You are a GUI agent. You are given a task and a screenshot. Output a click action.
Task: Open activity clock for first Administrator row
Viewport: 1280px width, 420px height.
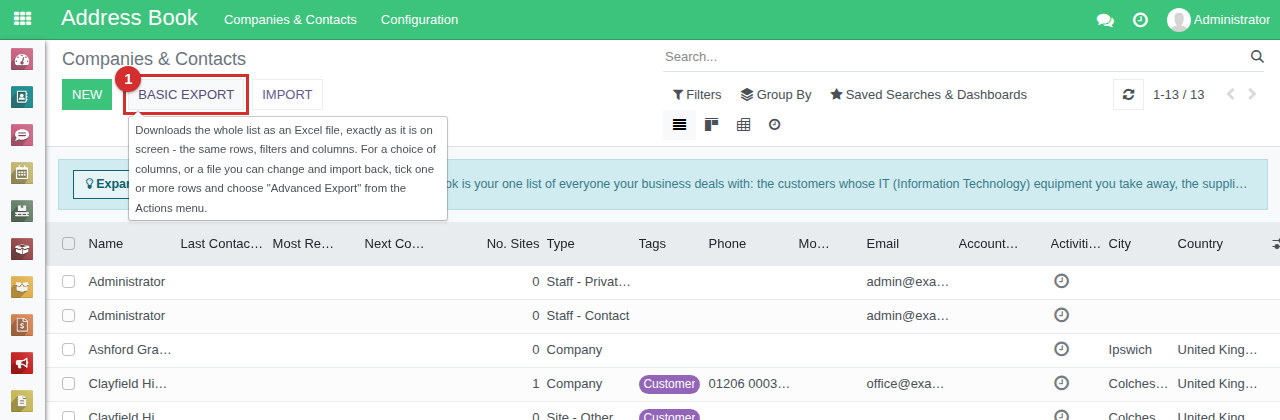tap(1062, 281)
